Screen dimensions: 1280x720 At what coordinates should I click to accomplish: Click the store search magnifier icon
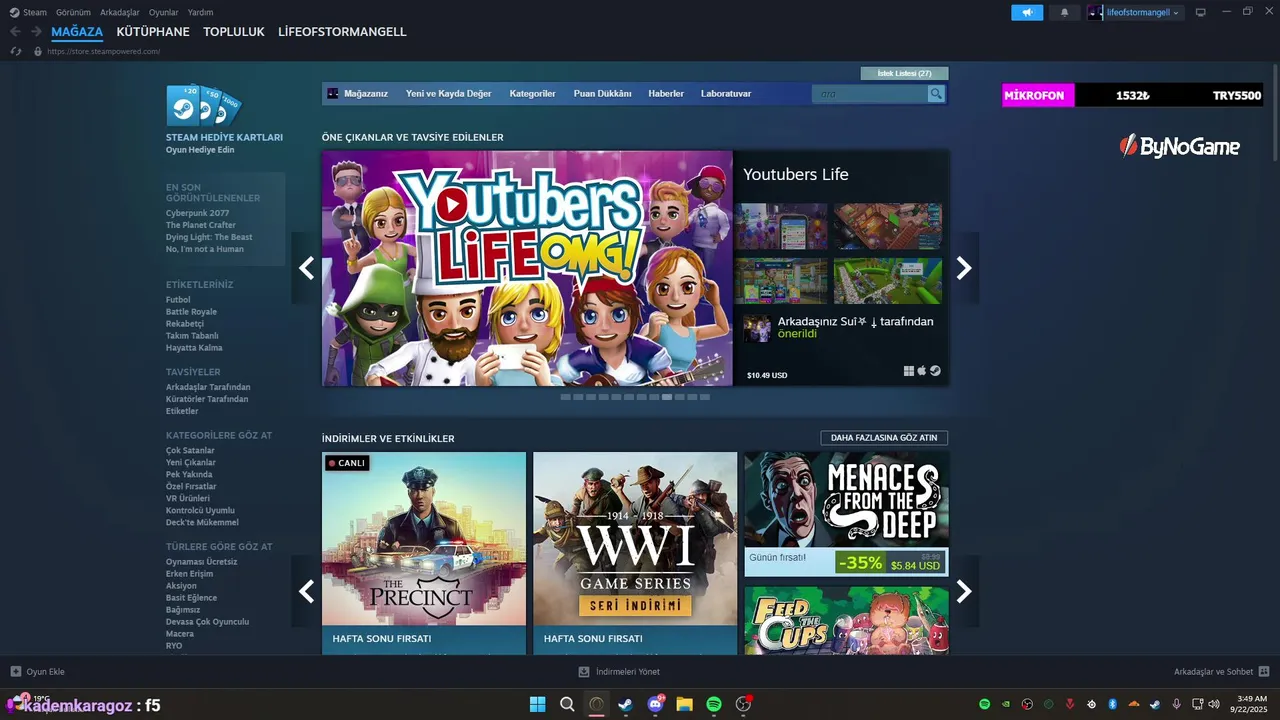coord(936,94)
